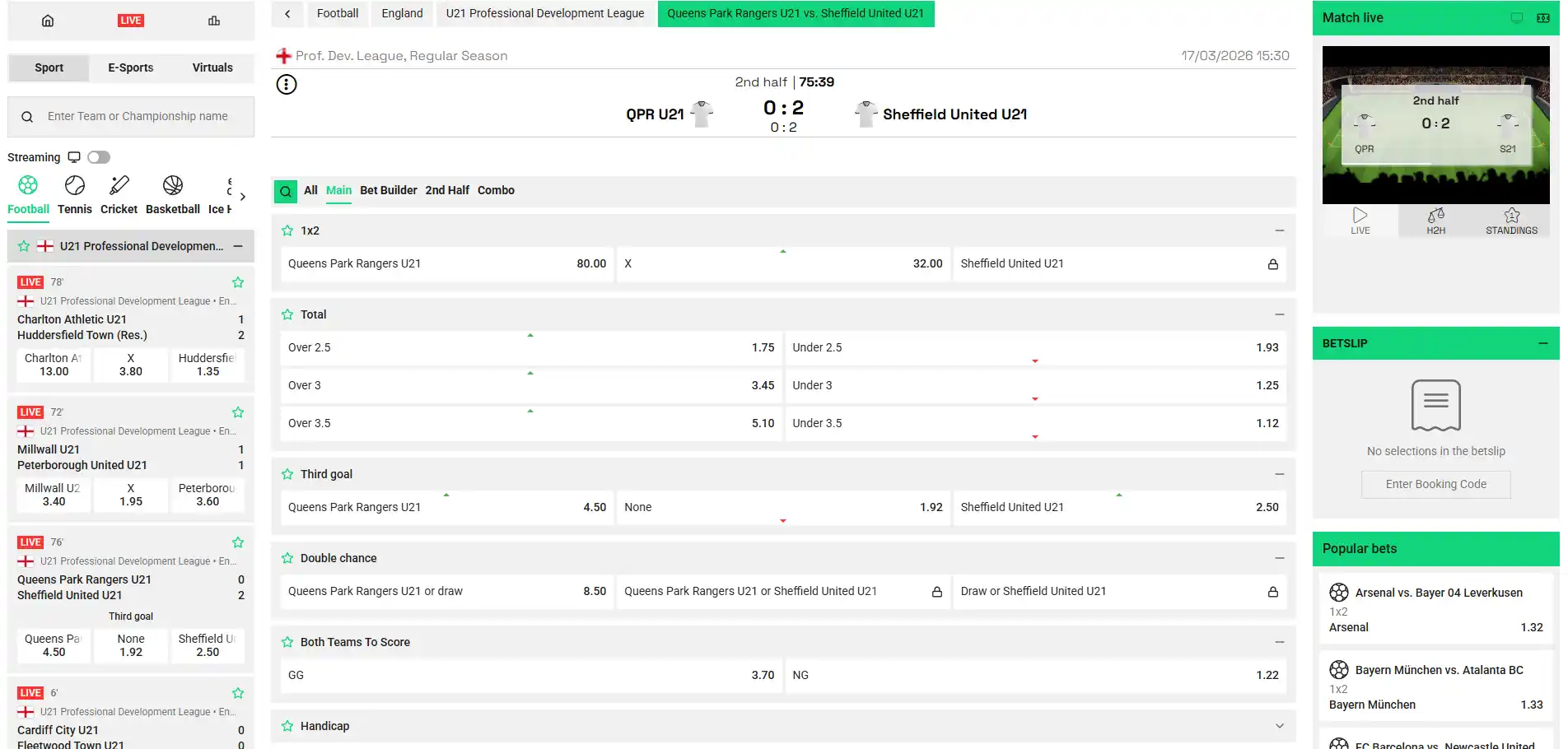Open the statistics bar chart icon
This screenshot has height=749, width=1568.
(214, 21)
